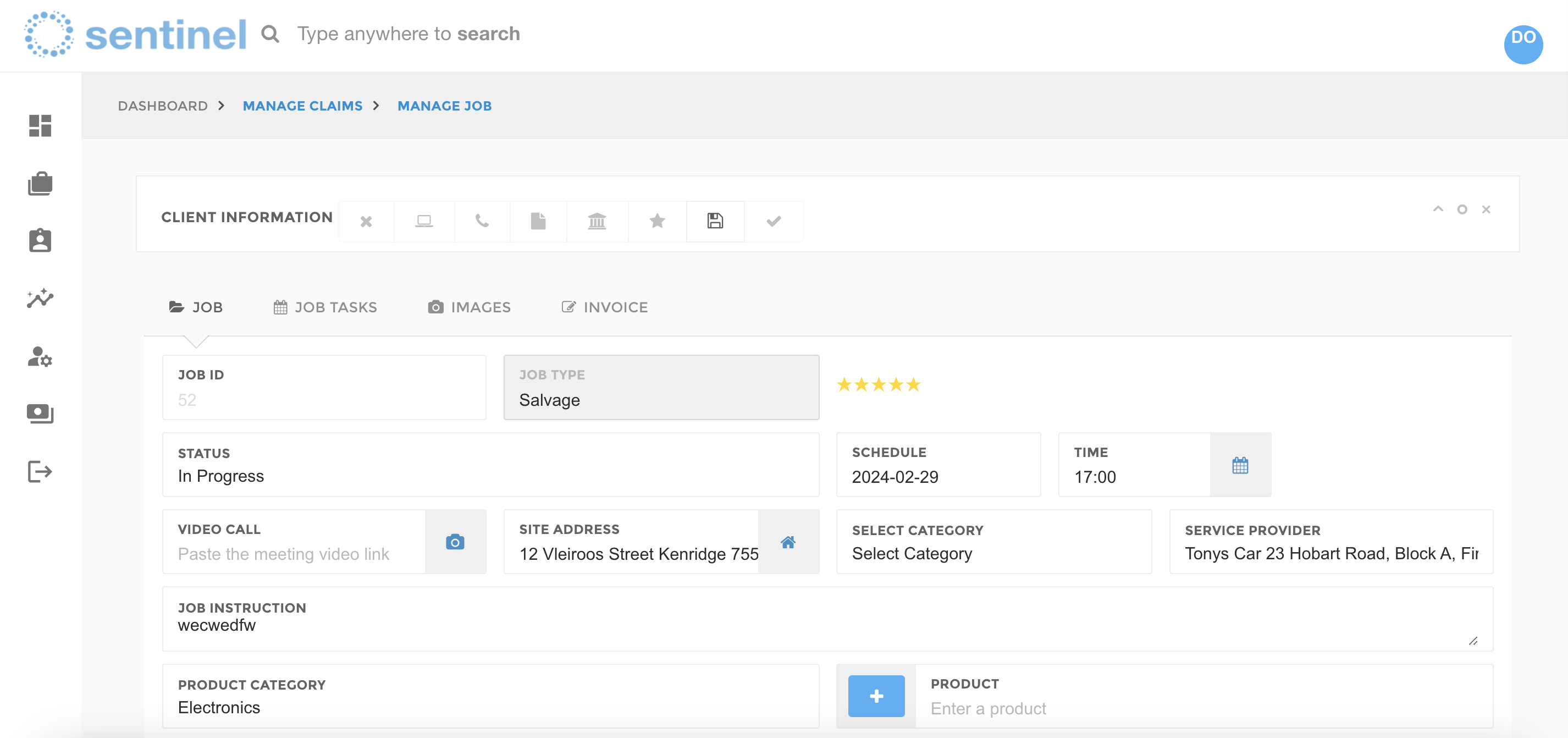Click the save (floppy disk) toolbar icon

(x=715, y=221)
